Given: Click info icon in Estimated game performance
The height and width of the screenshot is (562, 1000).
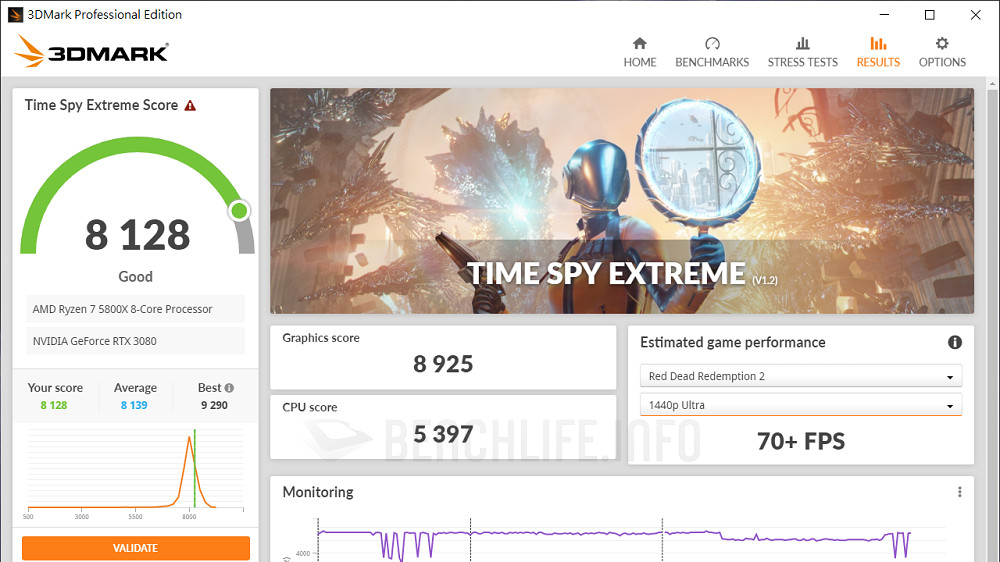Looking at the screenshot, I should click(x=954, y=343).
